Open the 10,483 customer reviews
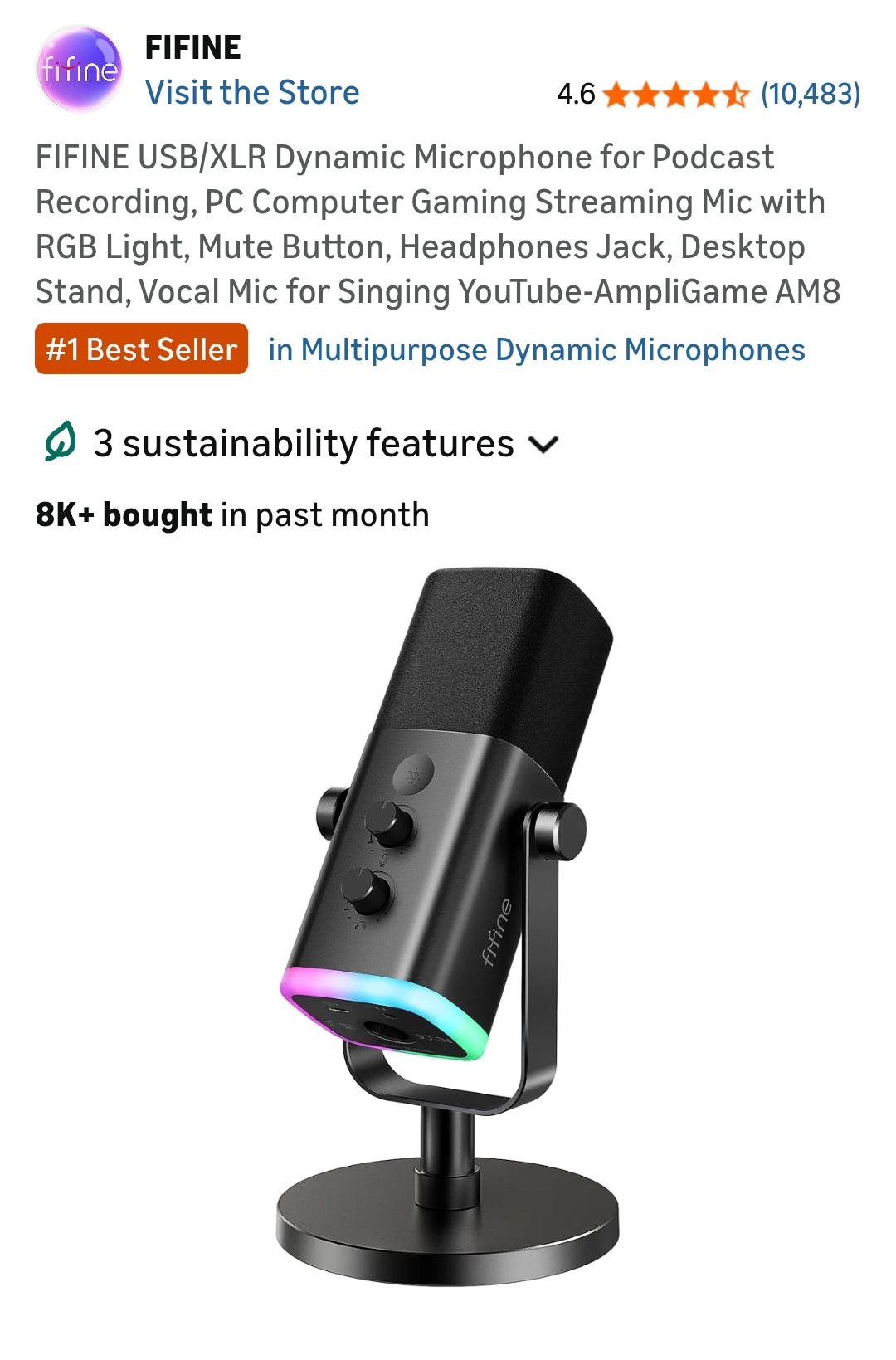The image size is (896, 1360). coord(811,94)
